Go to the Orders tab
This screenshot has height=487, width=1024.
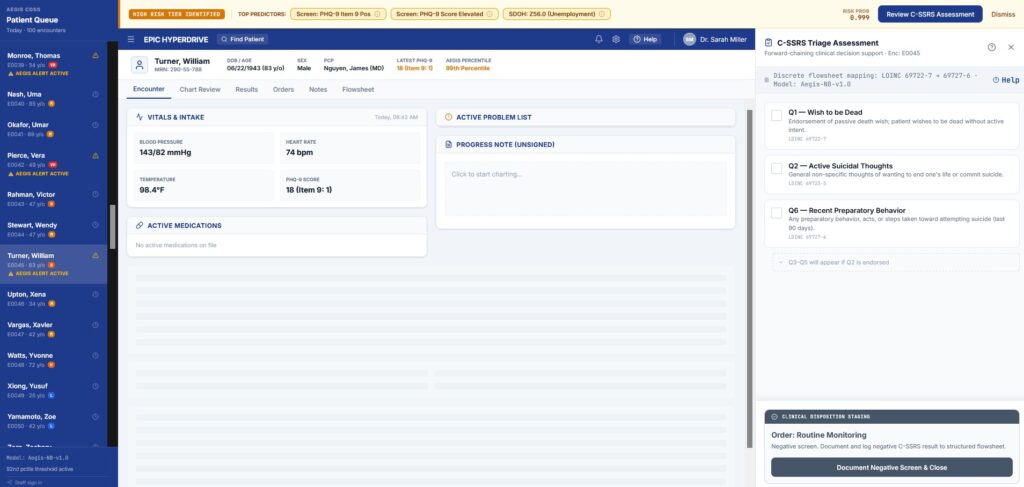[283, 89]
